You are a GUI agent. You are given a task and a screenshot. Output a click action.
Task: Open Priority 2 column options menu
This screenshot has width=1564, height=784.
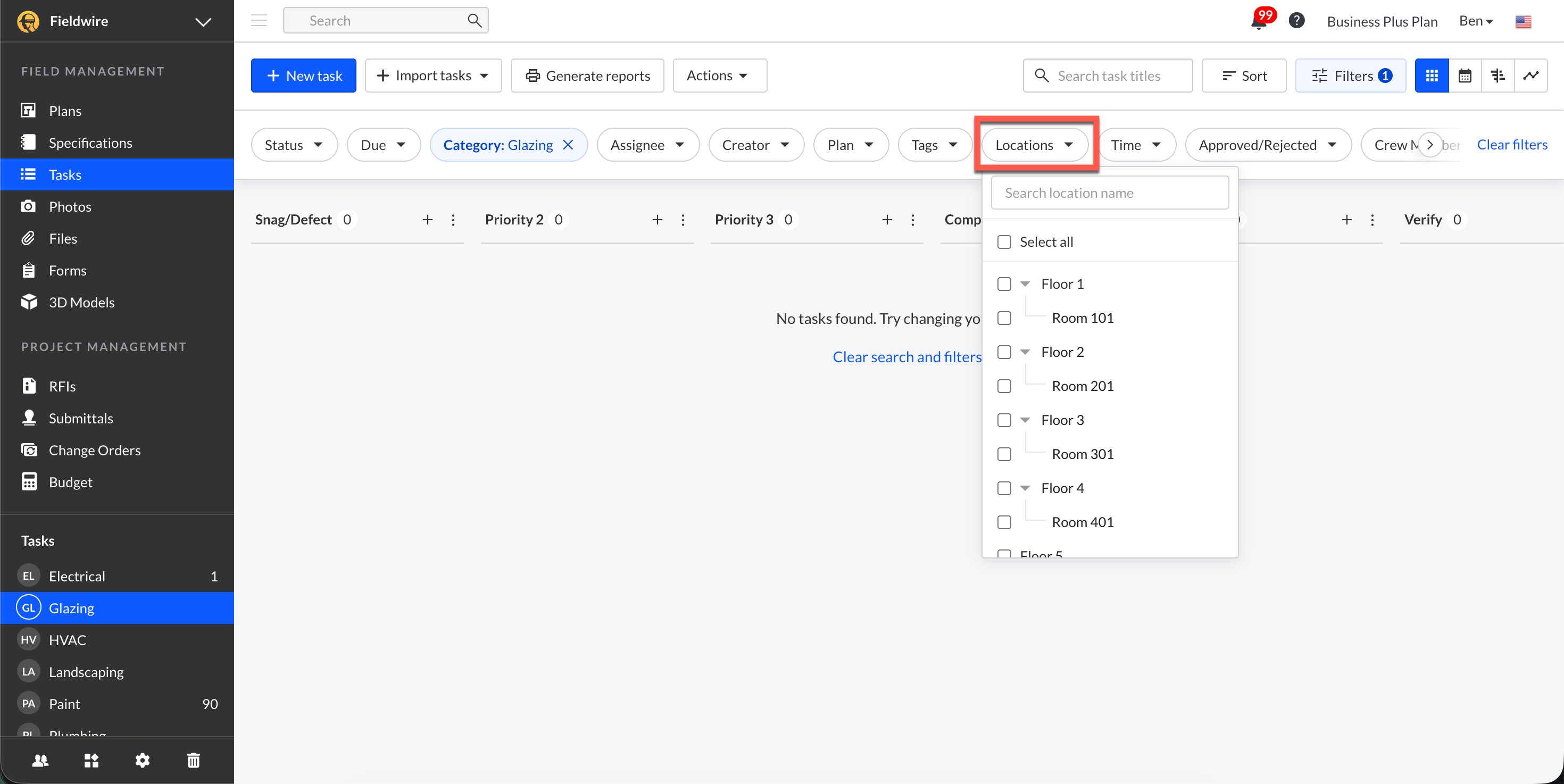pos(683,220)
